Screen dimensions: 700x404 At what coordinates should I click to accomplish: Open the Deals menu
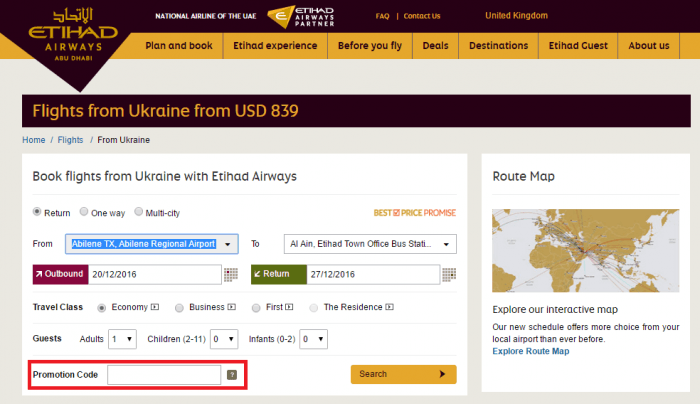(435, 46)
